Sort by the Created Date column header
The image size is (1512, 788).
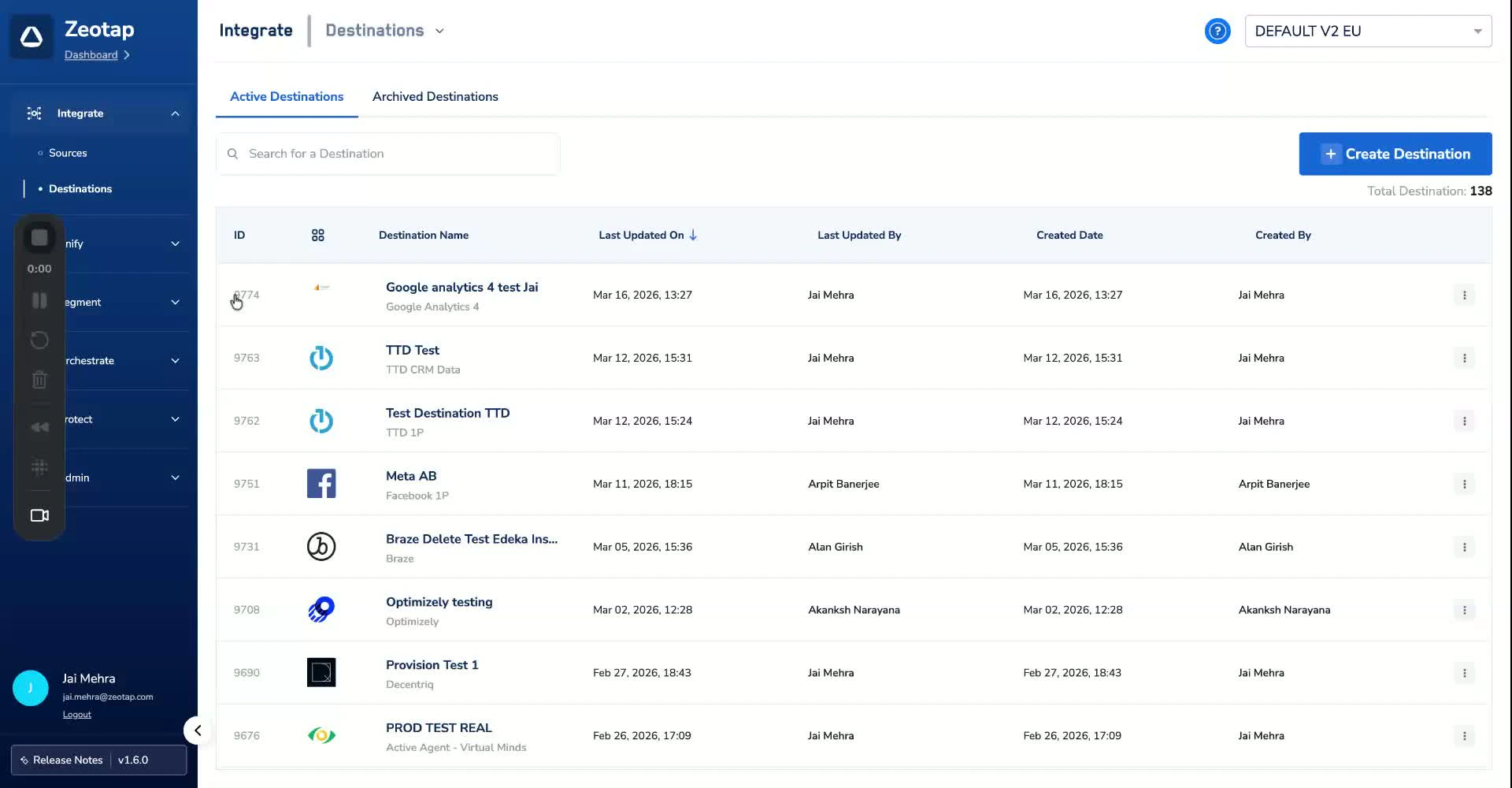tap(1069, 235)
